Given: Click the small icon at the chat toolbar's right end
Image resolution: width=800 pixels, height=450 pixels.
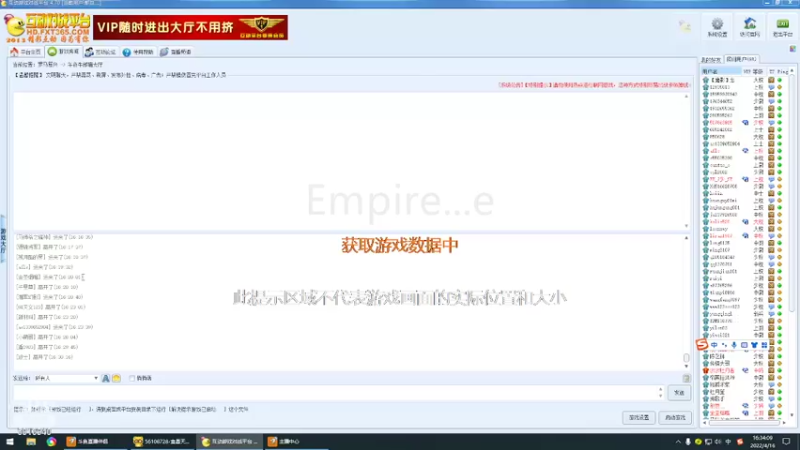Looking at the screenshot, I should tap(686, 379).
